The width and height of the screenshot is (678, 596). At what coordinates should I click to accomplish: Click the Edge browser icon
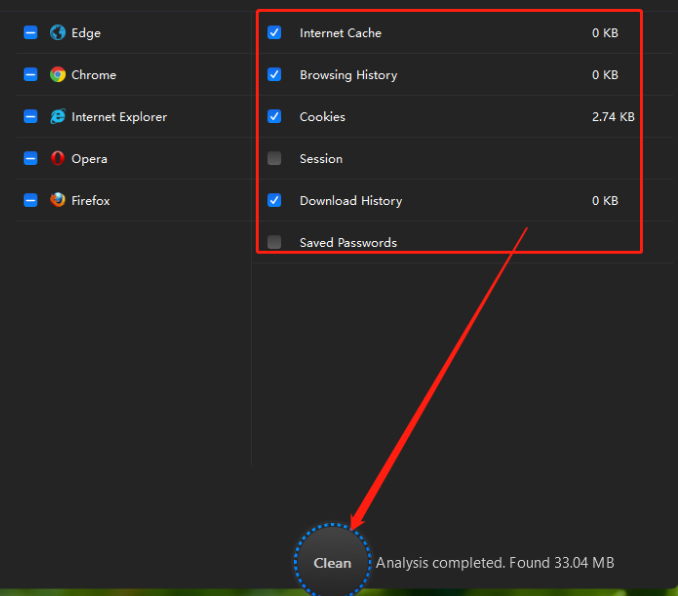tap(58, 32)
